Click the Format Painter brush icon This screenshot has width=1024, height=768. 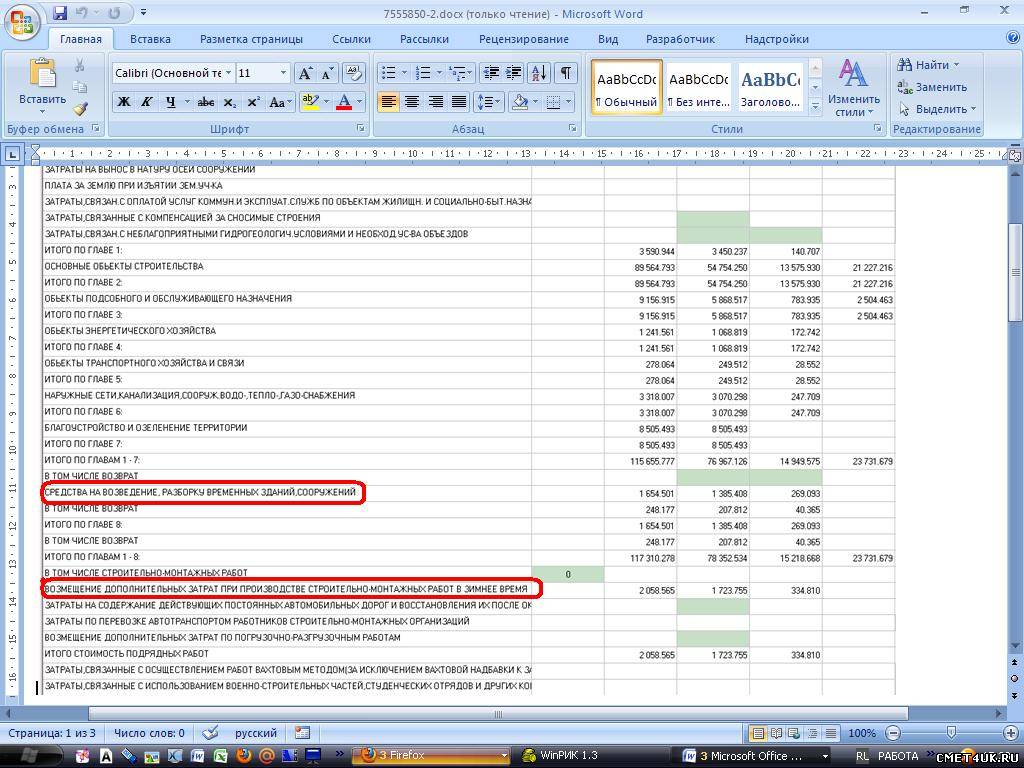[x=80, y=109]
